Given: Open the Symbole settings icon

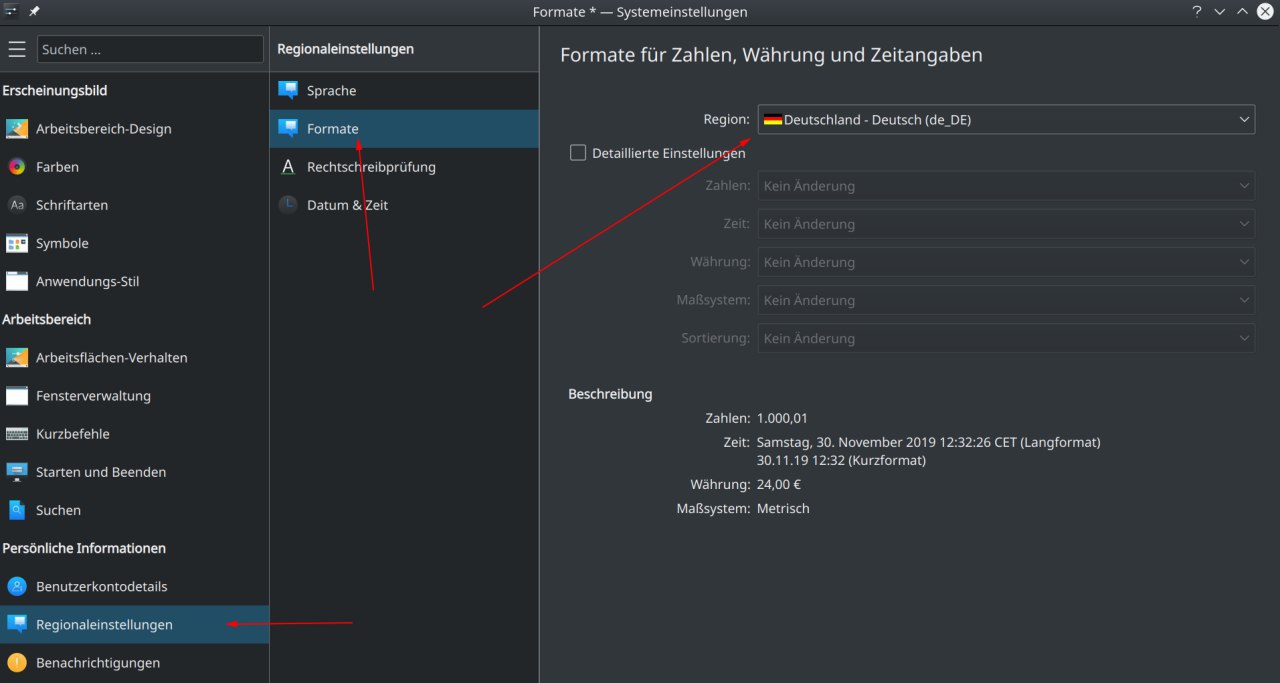Looking at the screenshot, I should coord(17,243).
